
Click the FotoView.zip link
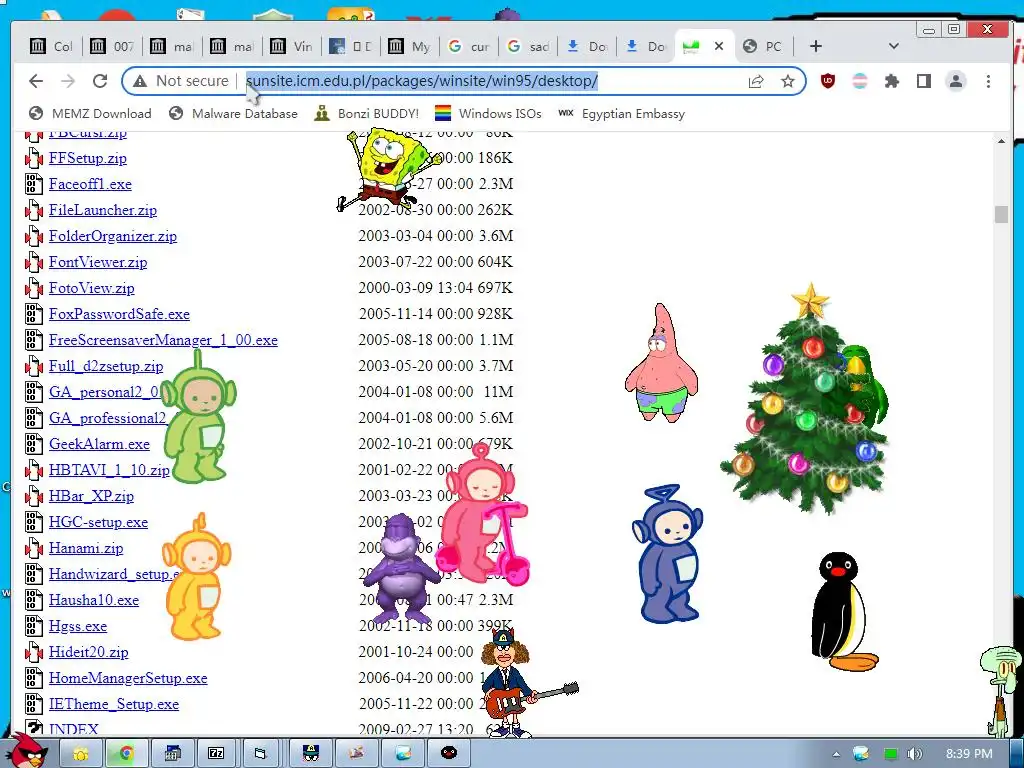[91, 288]
